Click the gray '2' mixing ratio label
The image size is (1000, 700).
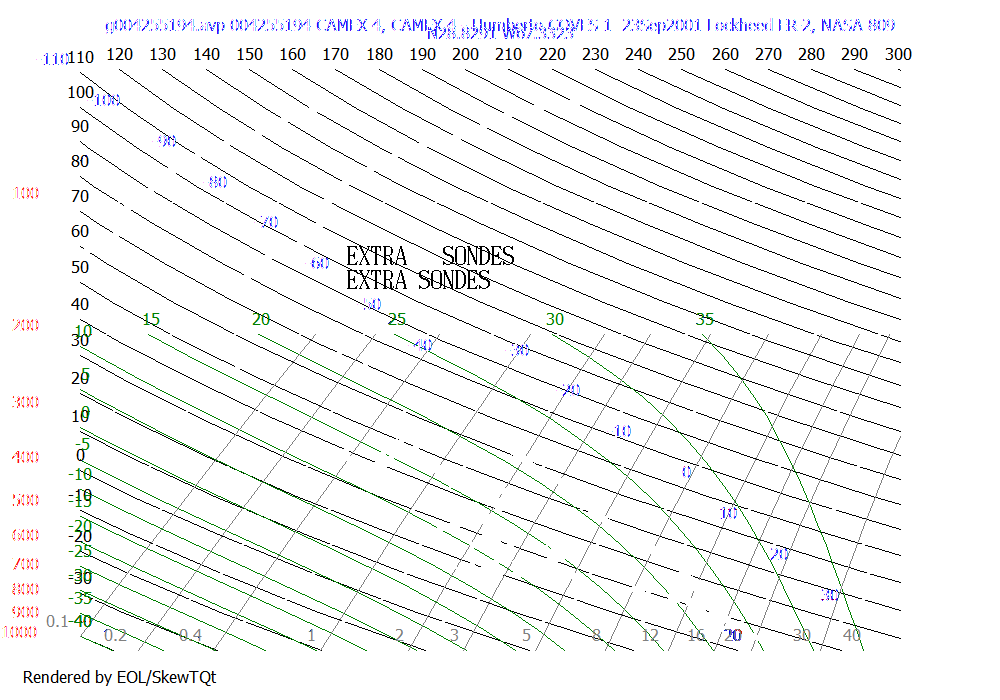(399, 635)
